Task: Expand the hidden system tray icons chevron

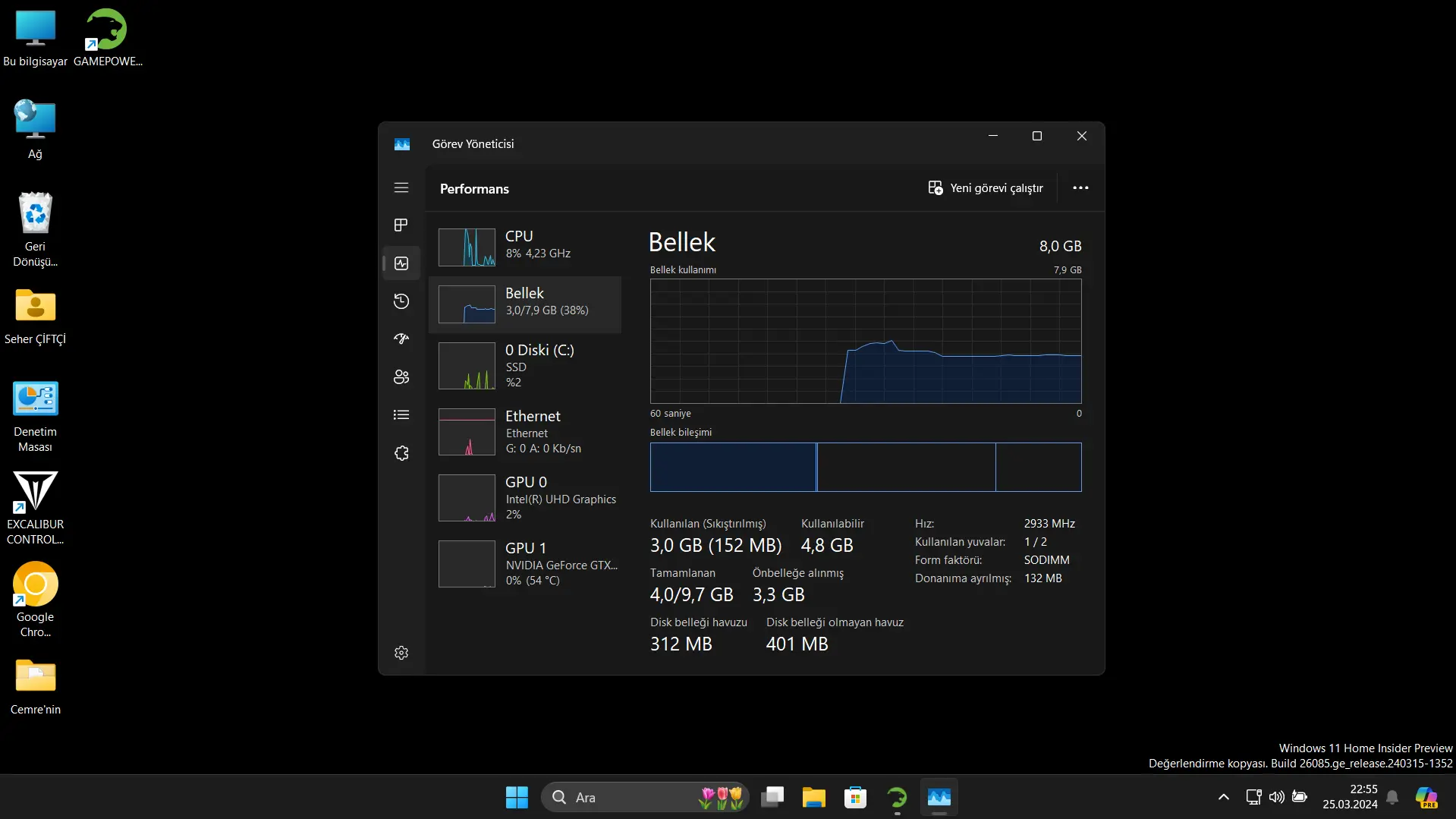Action: (x=1223, y=797)
